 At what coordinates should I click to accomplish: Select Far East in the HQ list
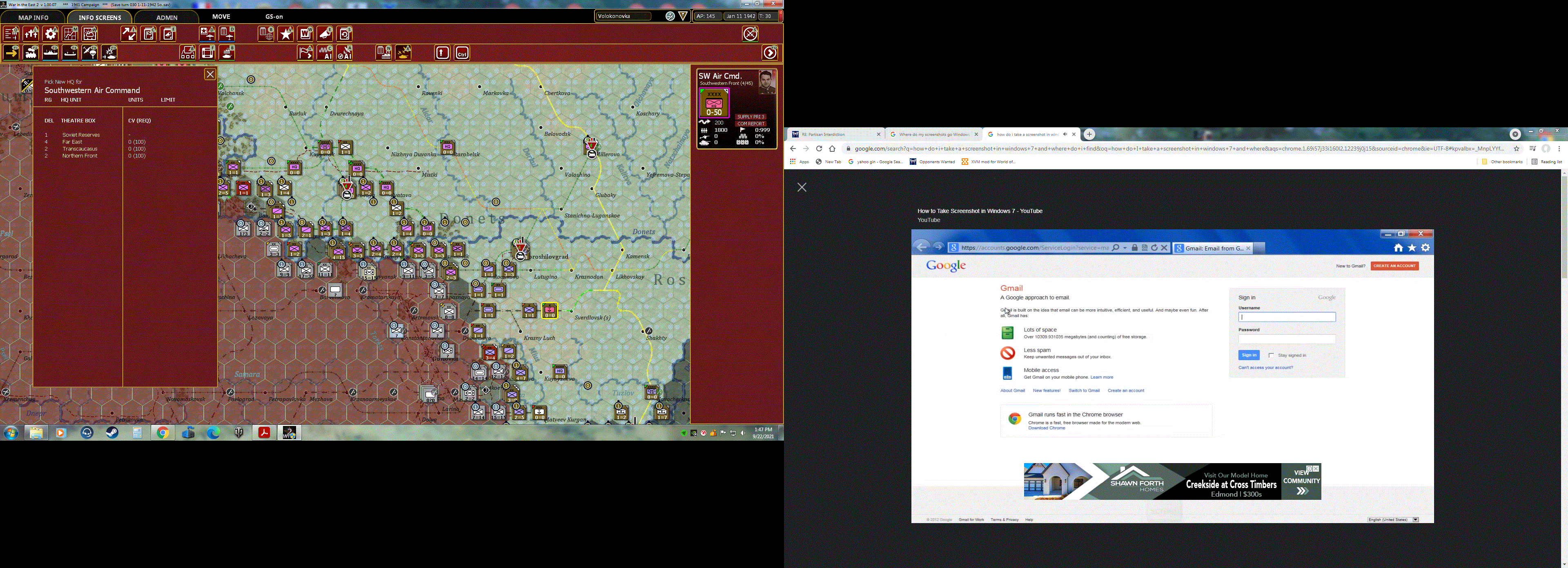(72, 142)
